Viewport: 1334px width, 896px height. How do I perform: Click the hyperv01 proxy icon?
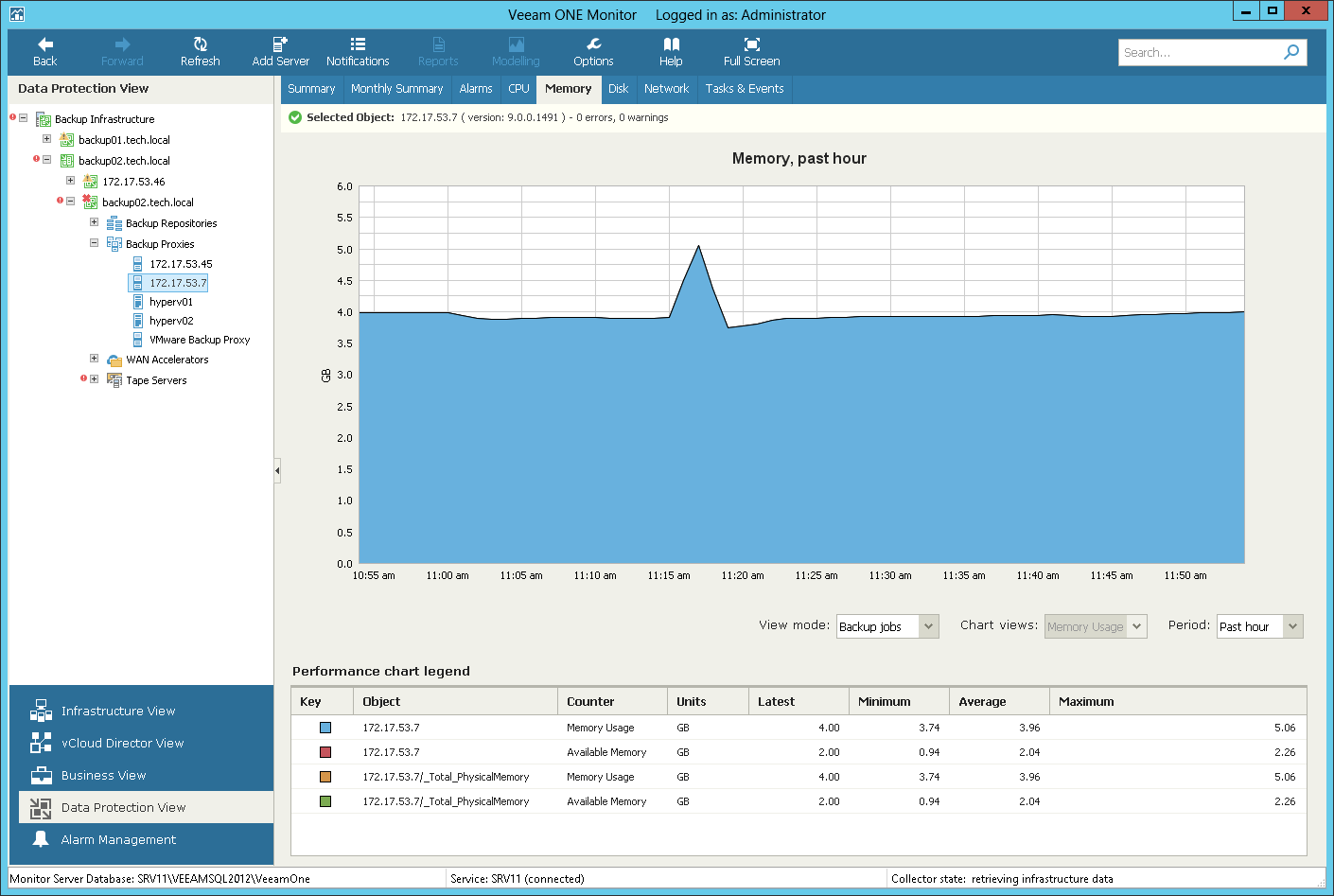pyautogui.click(x=138, y=302)
